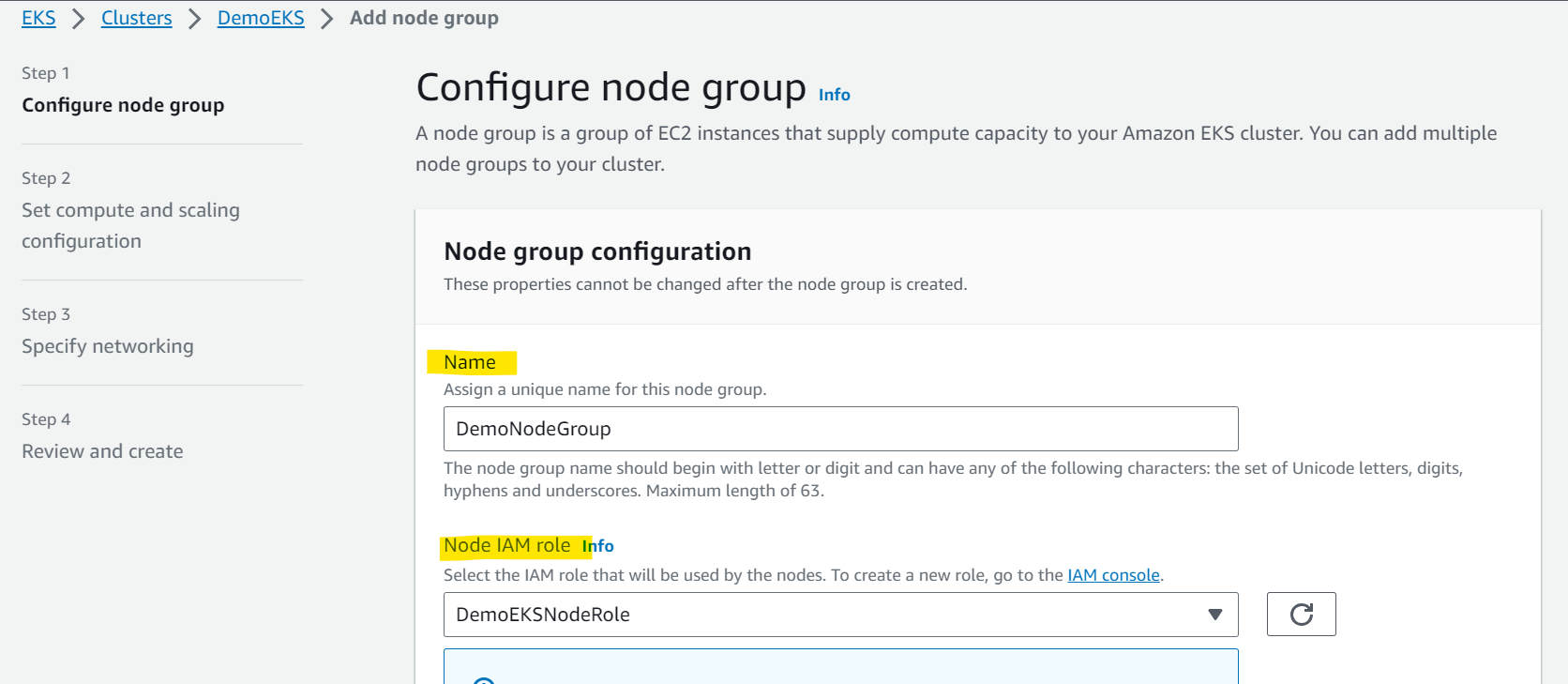This screenshot has height=684, width=1568.
Task: Click the highlighted Node IAM role label
Action: (x=507, y=545)
